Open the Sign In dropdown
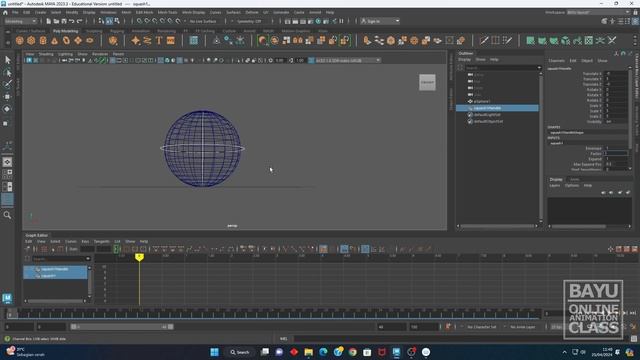Screen dimensions: 640x360 (380, 21)
